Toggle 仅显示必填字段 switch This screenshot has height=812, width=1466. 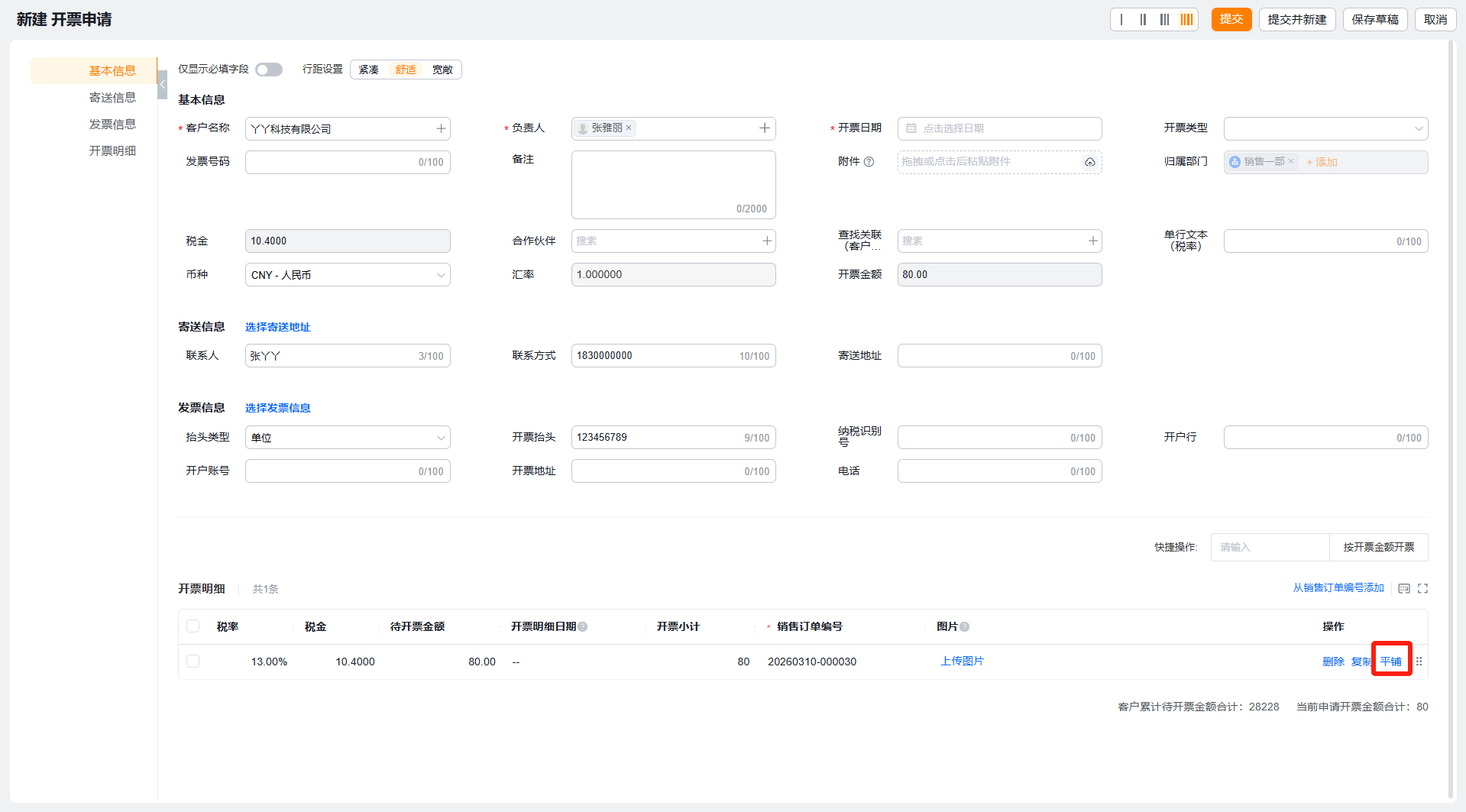click(269, 70)
